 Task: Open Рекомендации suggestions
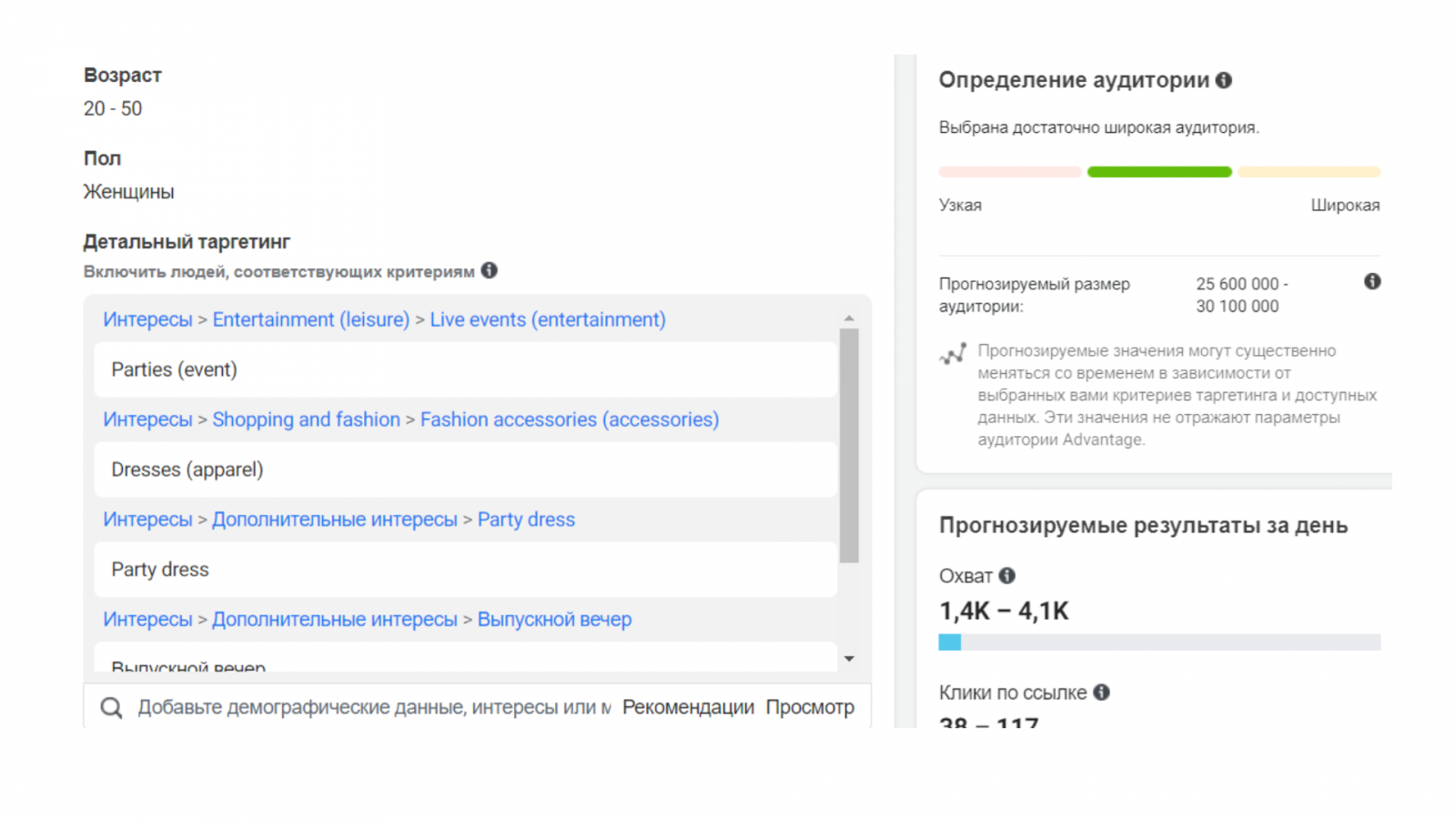[688, 707]
